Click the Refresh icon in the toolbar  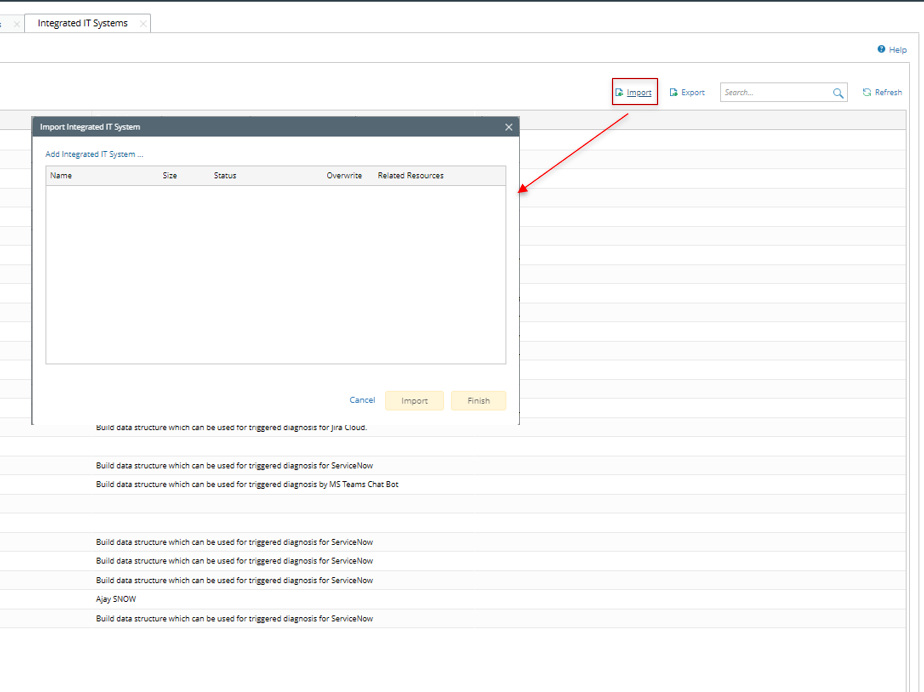click(x=867, y=92)
